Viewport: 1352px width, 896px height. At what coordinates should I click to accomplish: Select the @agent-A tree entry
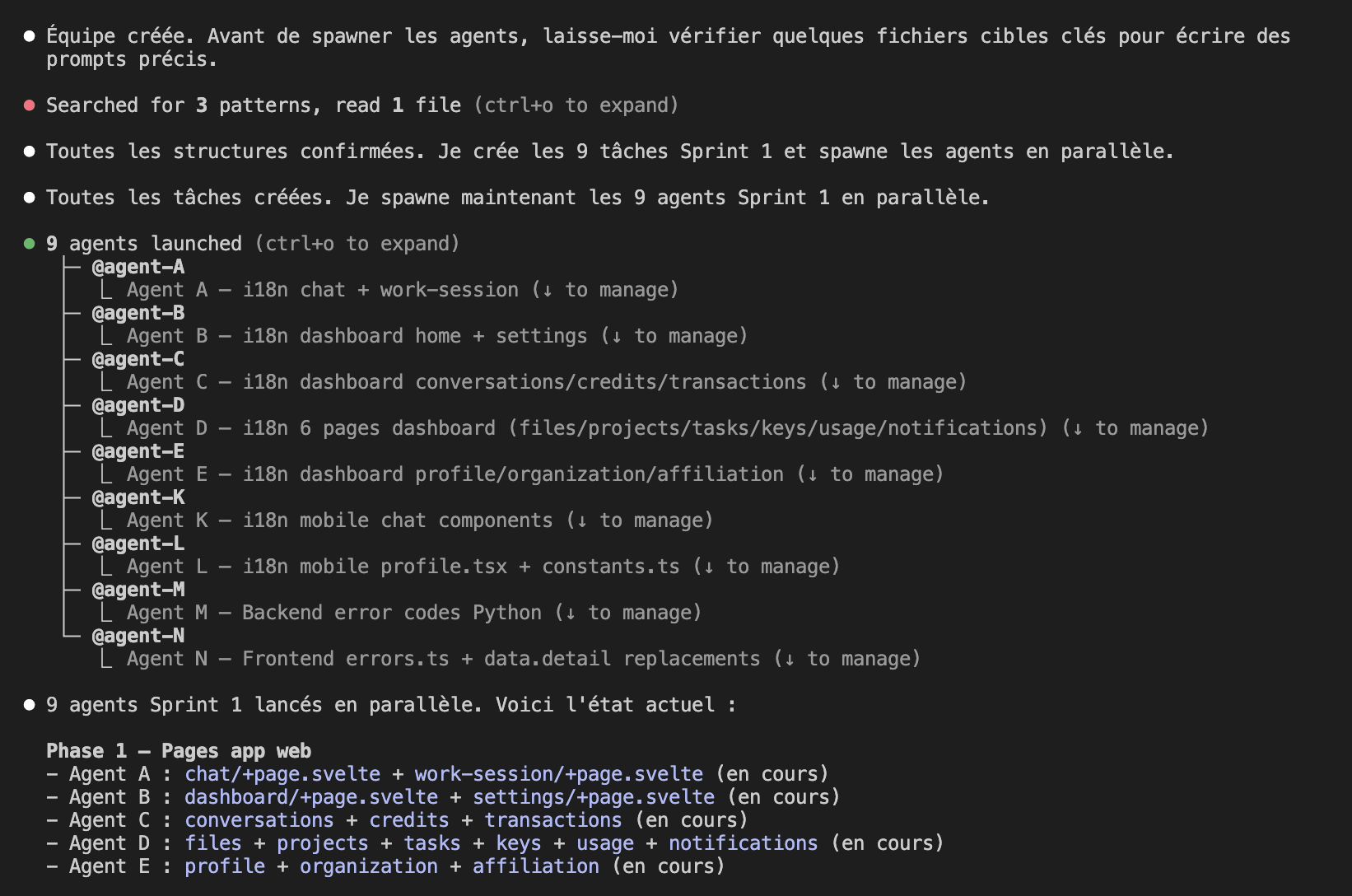[138, 267]
